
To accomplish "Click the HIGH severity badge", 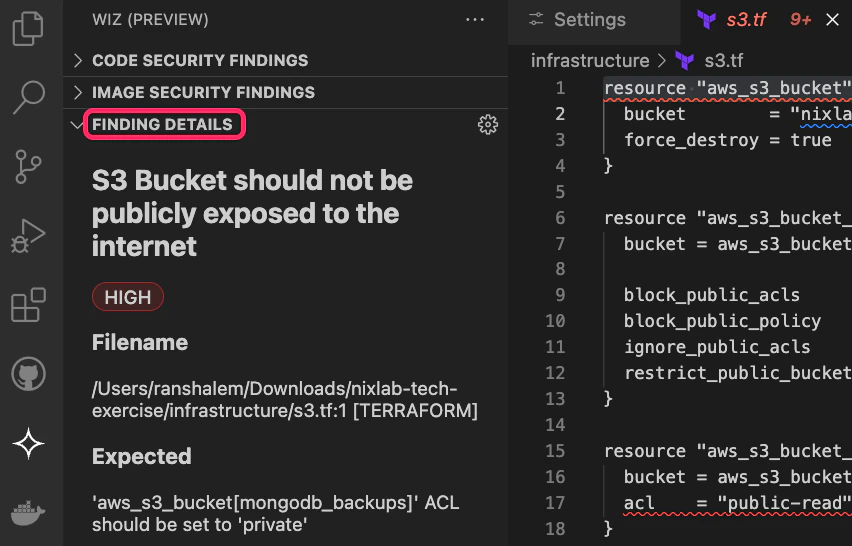I will (128, 297).
